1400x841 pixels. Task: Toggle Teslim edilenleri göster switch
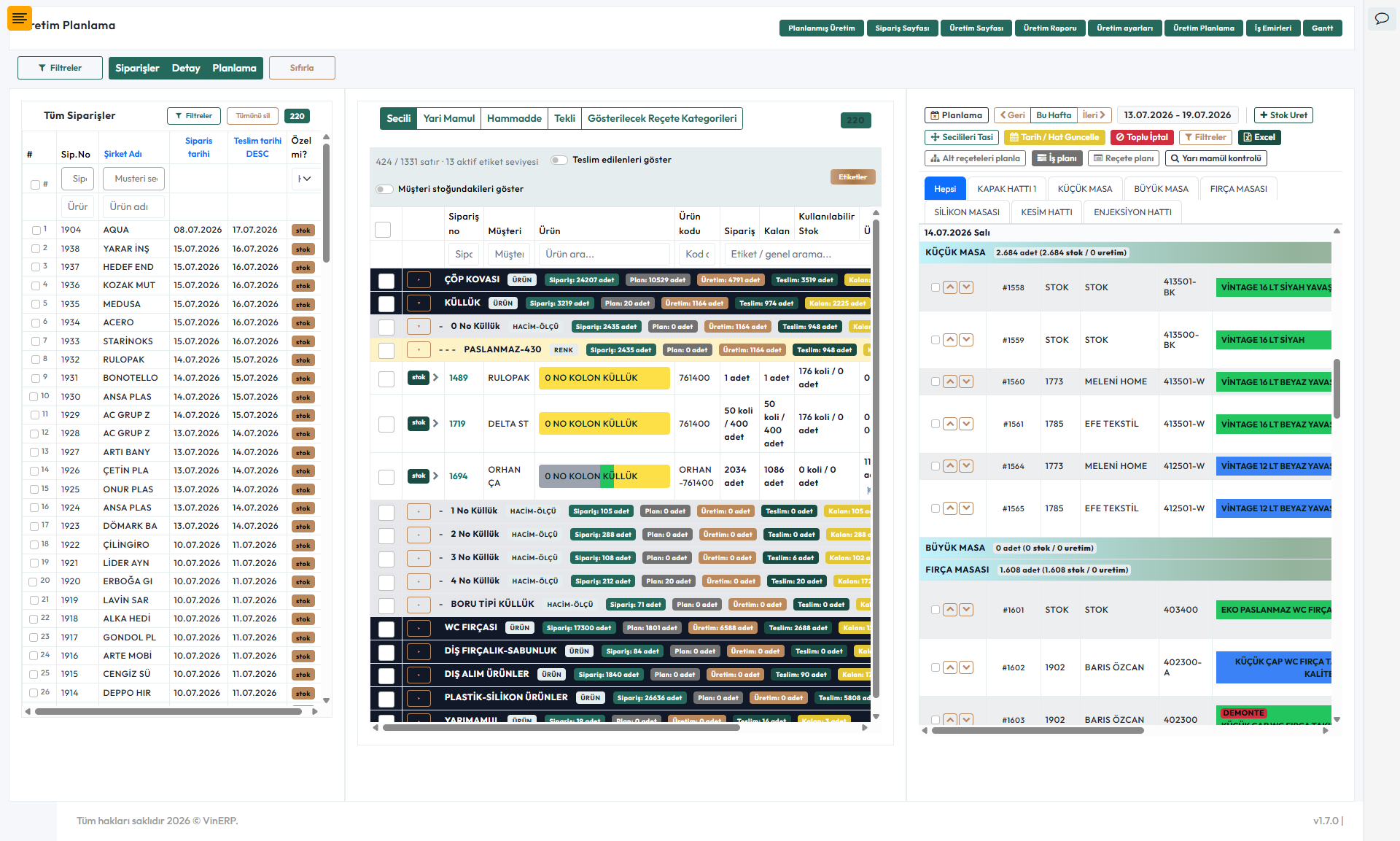[x=559, y=160]
